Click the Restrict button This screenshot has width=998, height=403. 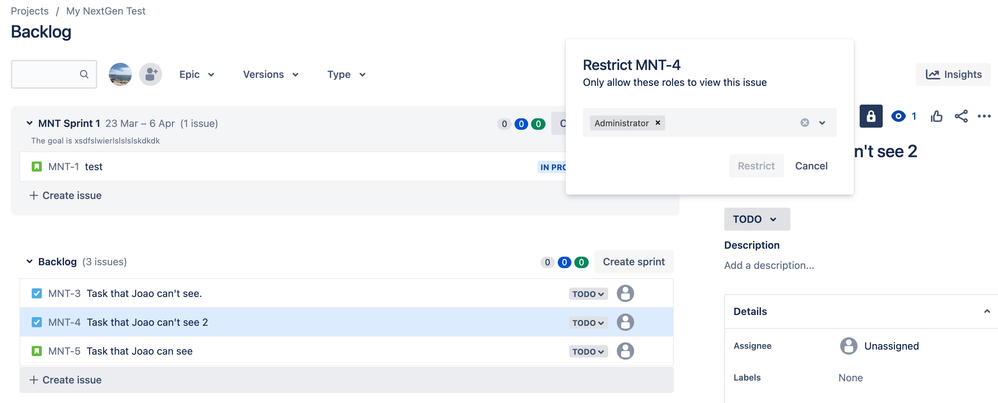point(756,166)
